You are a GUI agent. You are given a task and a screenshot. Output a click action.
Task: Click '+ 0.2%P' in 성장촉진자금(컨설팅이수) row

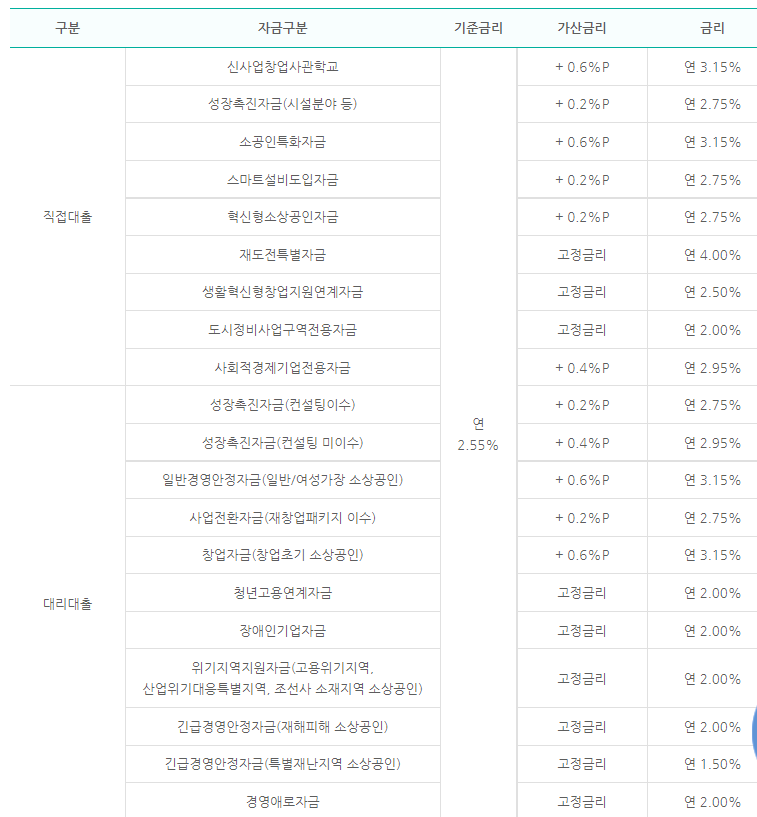[x=582, y=405]
